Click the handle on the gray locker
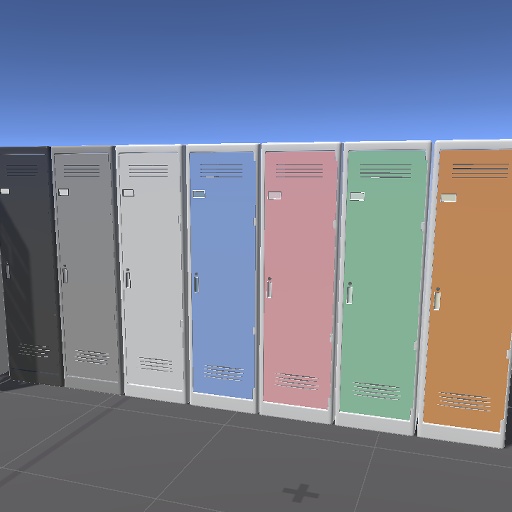 tap(65, 274)
